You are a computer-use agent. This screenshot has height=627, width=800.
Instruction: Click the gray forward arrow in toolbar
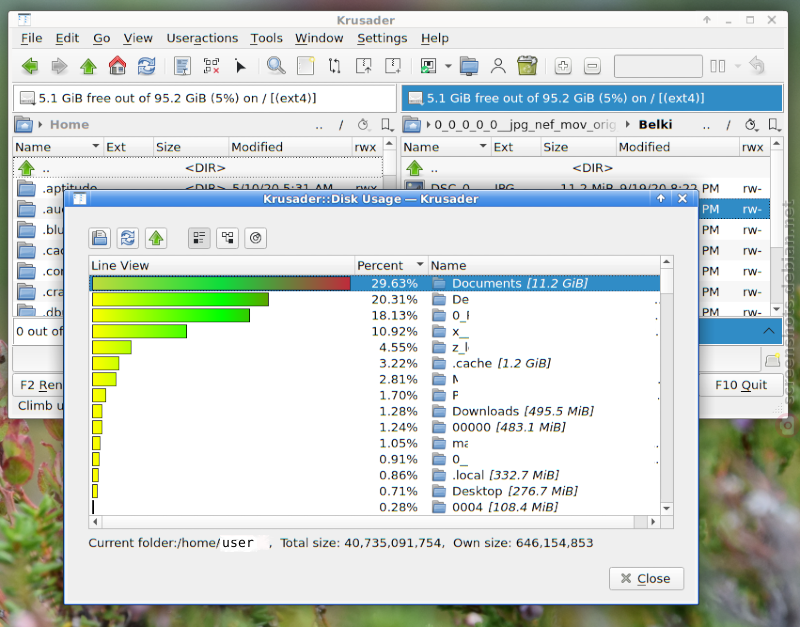click(x=59, y=66)
